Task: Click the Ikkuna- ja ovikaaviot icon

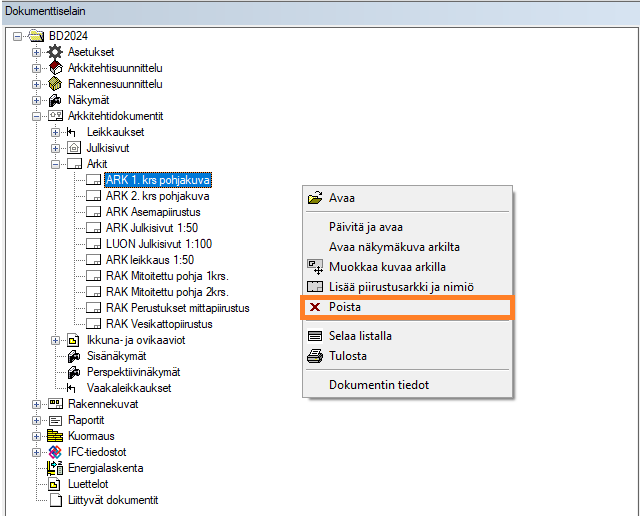Action: point(73,340)
